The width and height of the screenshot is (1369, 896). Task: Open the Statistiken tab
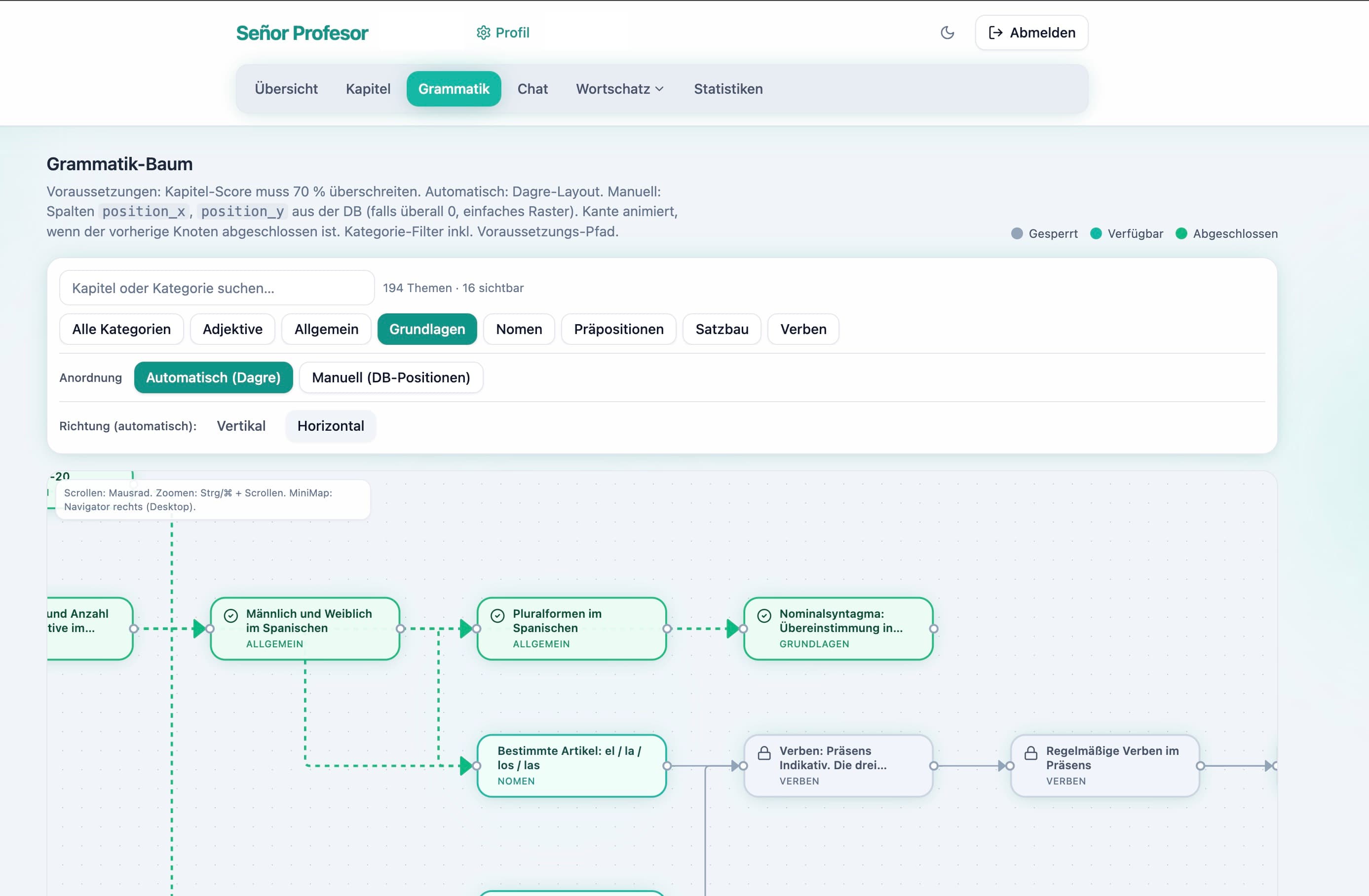(728, 89)
